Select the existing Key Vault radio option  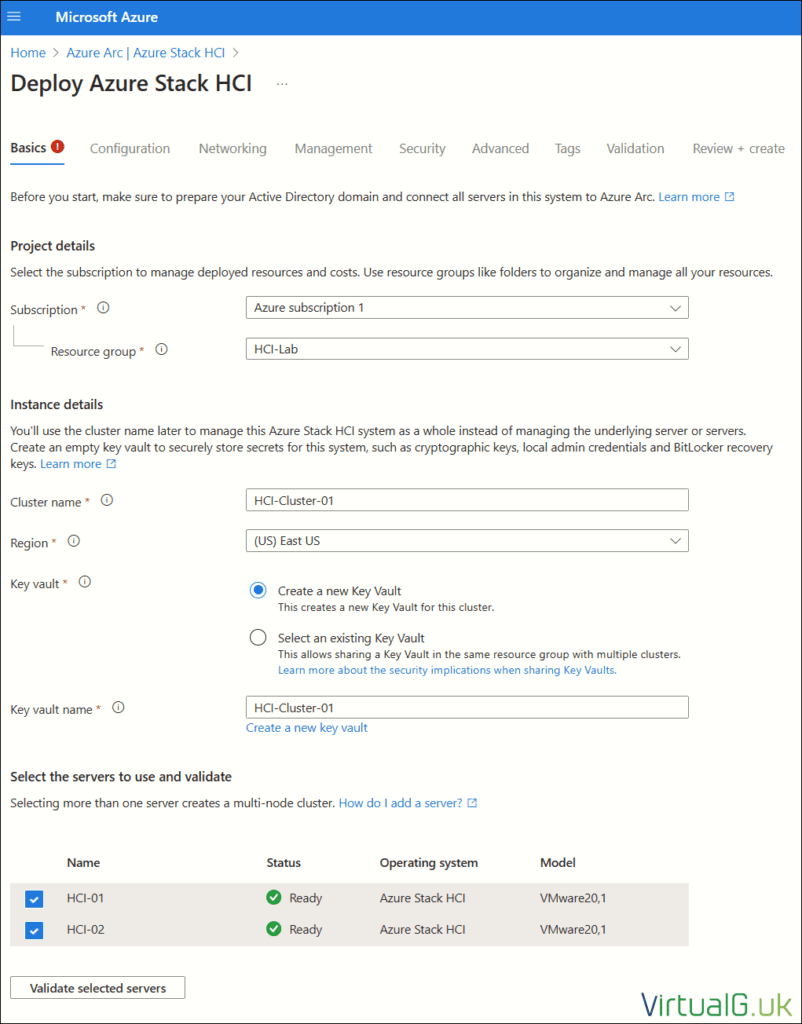[258, 638]
